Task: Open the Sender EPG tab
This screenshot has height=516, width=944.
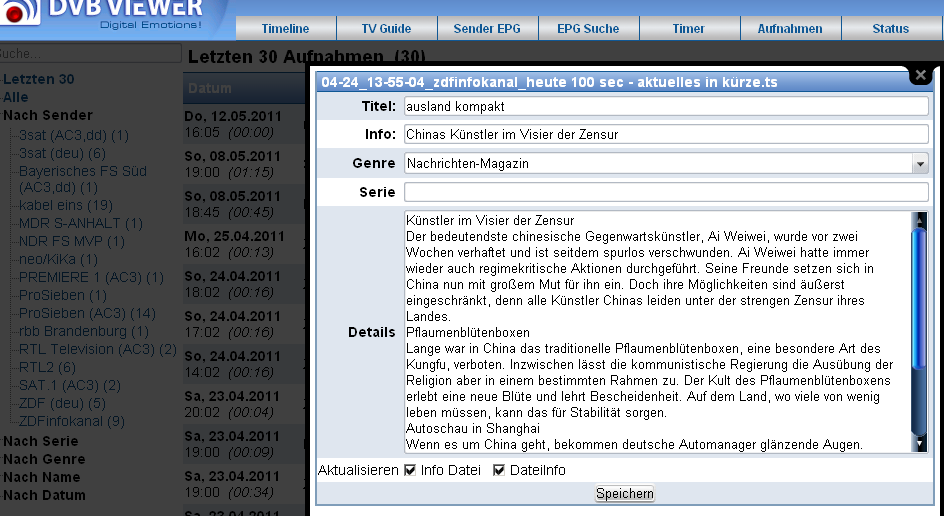Action: tap(487, 29)
